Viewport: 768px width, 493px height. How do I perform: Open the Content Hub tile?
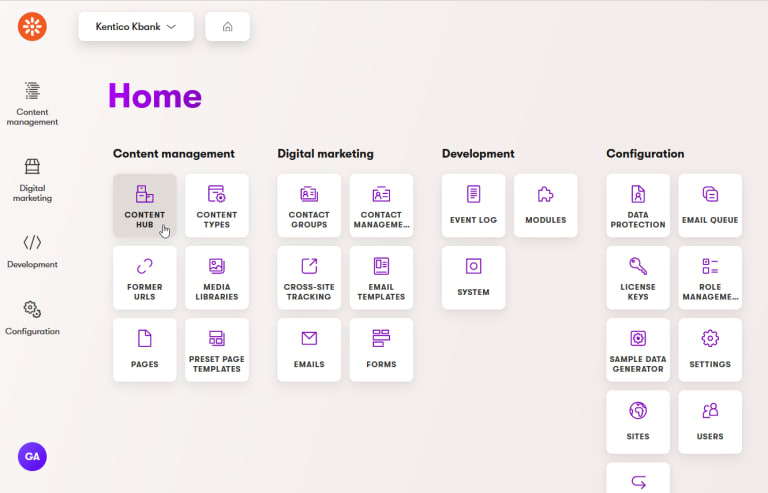[144, 206]
